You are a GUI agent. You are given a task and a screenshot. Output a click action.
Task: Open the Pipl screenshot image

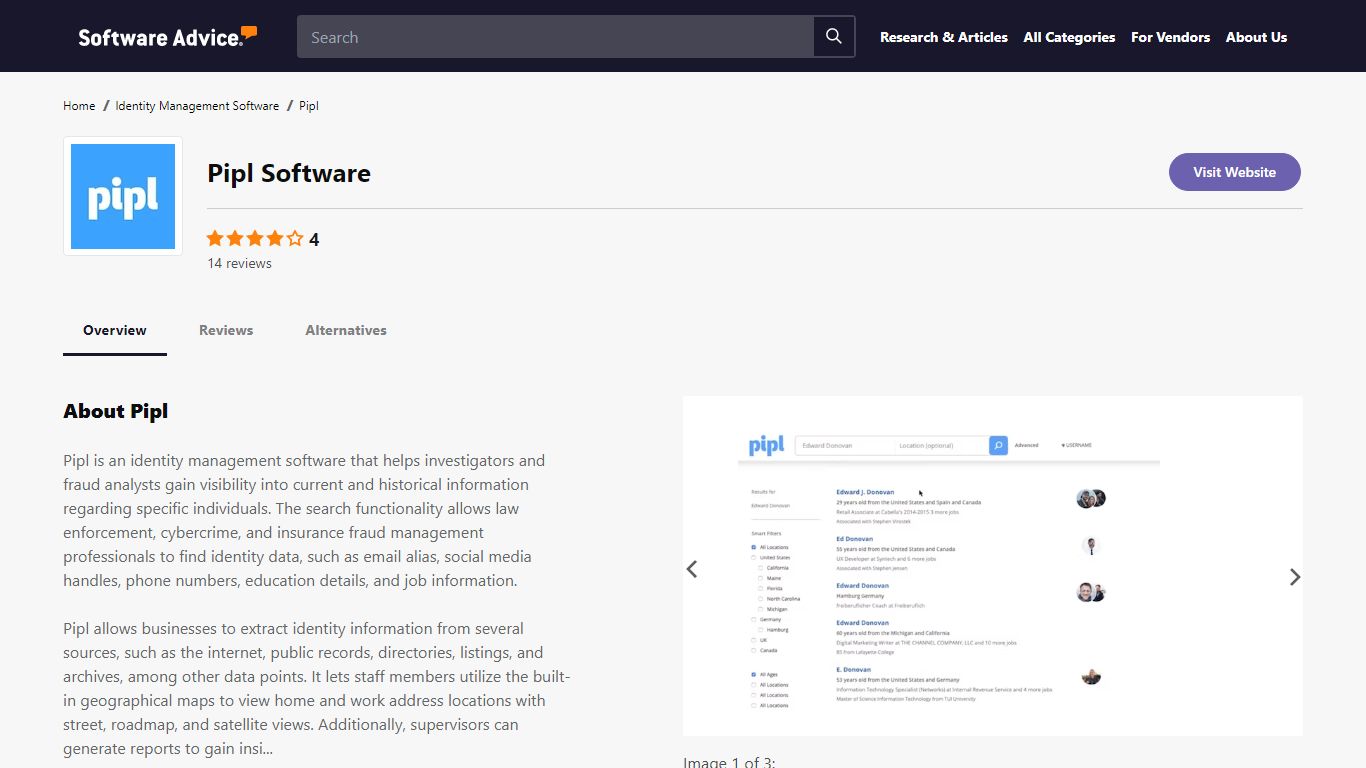click(x=993, y=566)
